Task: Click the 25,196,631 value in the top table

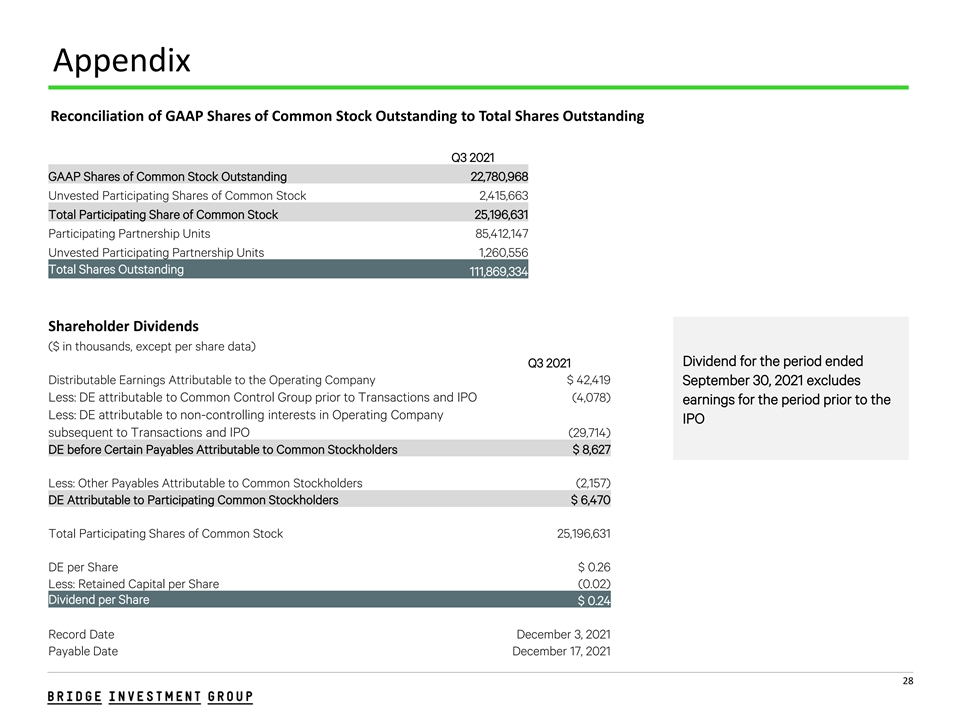Action: (501, 214)
